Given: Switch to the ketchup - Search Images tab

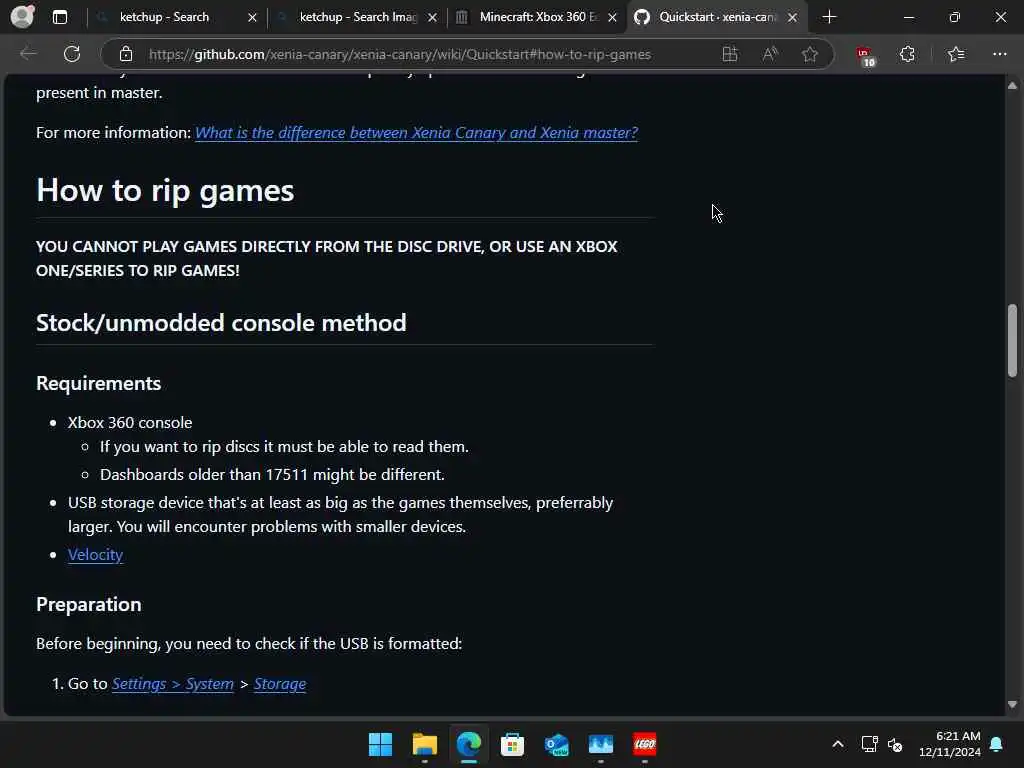Looking at the screenshot, I should click(357, 17).
